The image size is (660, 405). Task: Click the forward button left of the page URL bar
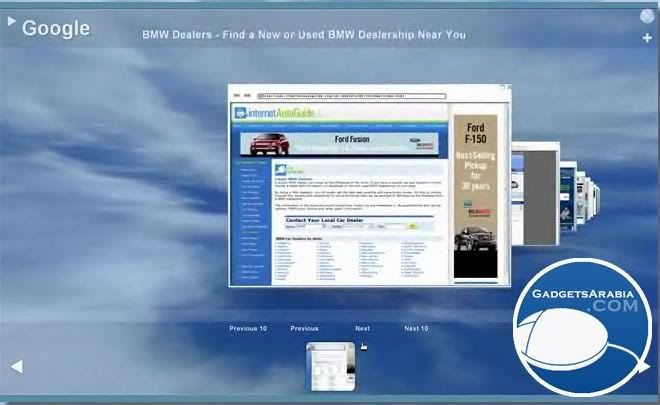point(248,96)
